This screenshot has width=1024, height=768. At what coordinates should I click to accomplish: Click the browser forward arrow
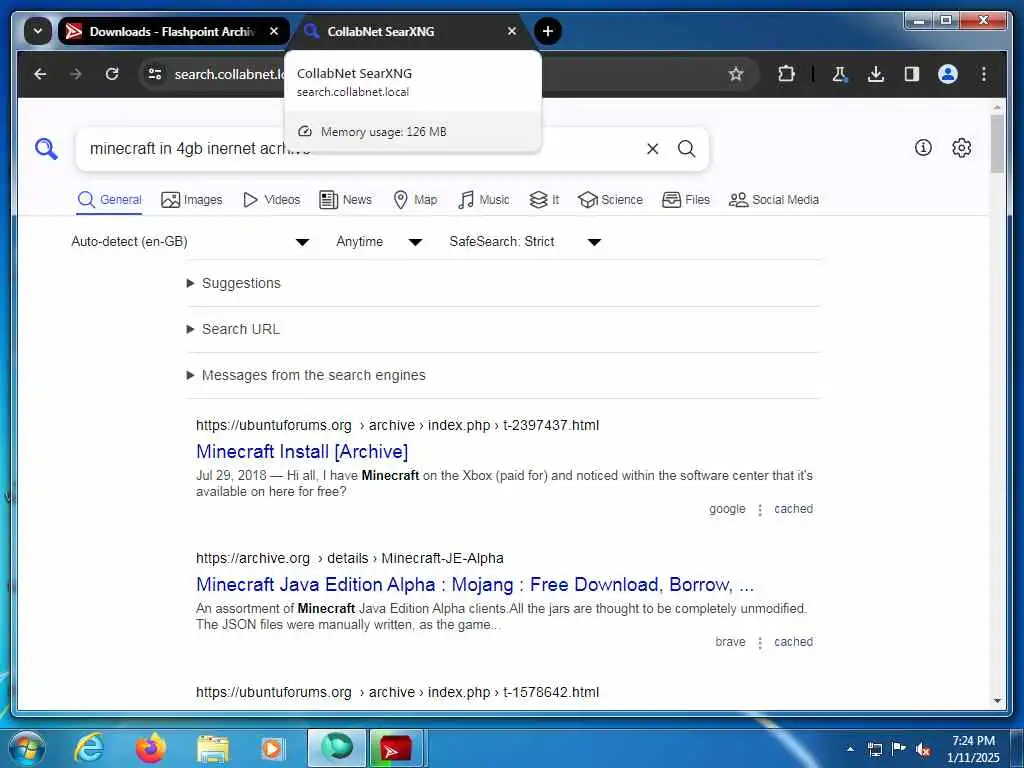point(76,74)
